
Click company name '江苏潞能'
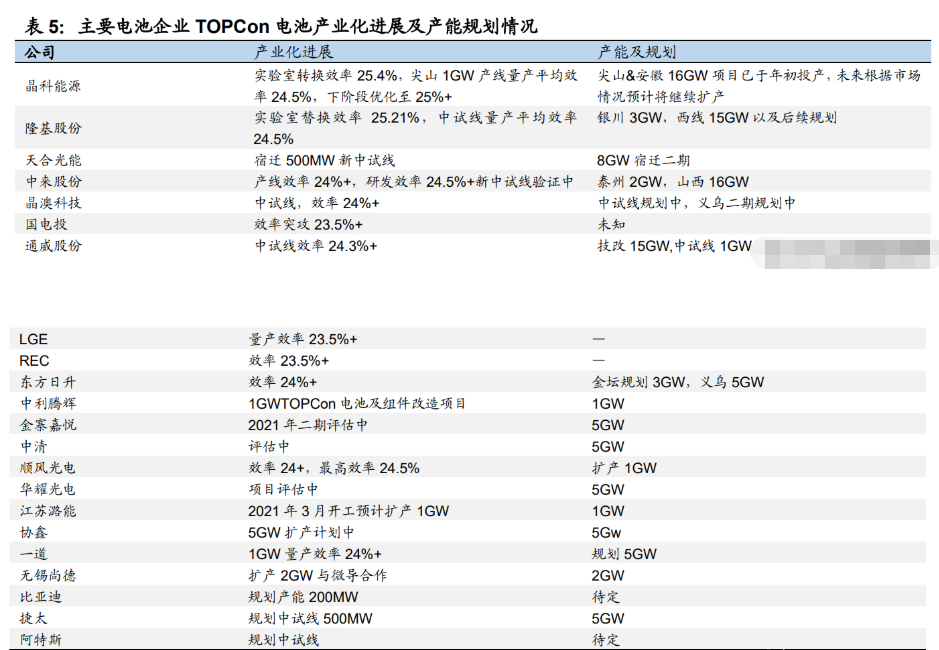48,511
